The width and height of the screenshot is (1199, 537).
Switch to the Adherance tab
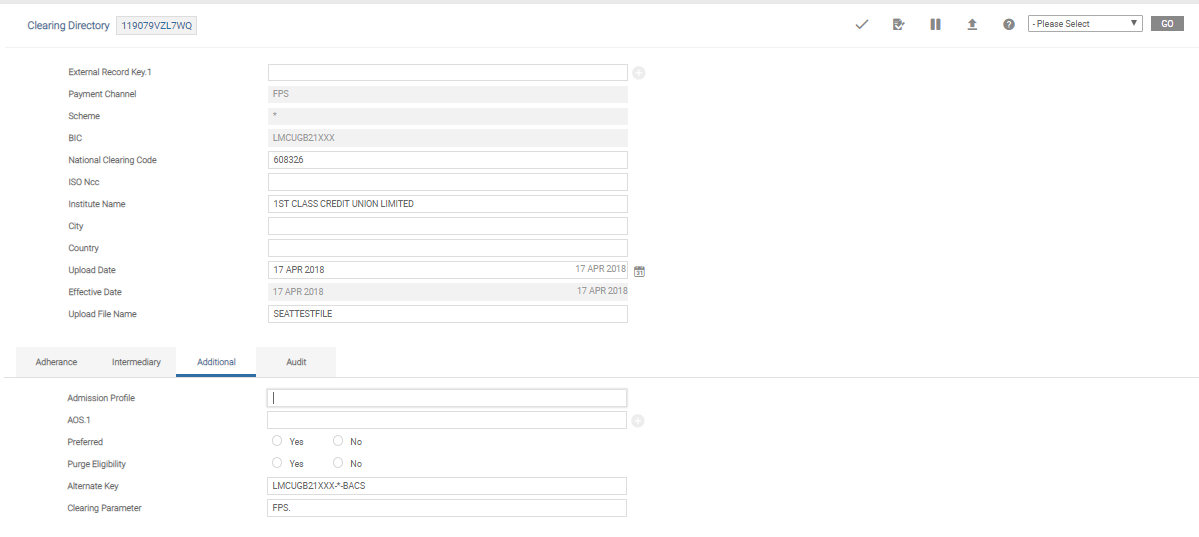point(56,362)
